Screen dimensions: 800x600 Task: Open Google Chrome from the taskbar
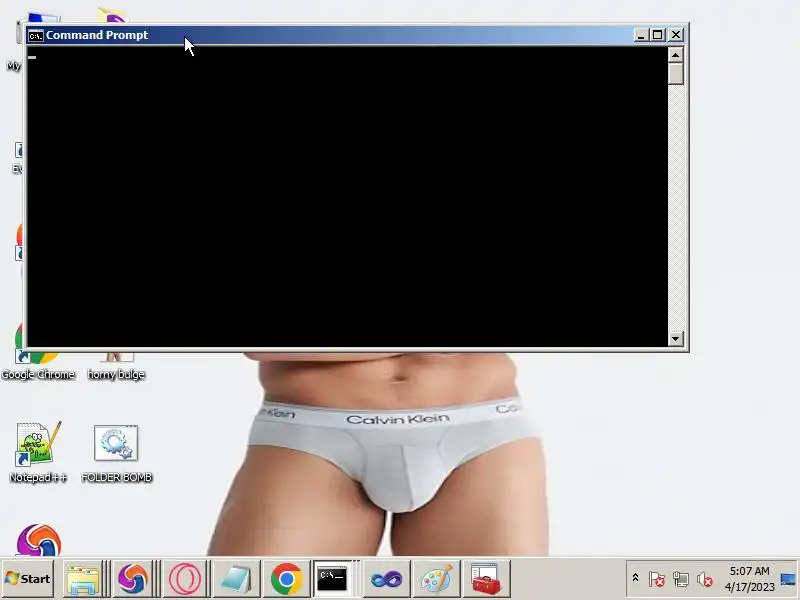point(286,579)
